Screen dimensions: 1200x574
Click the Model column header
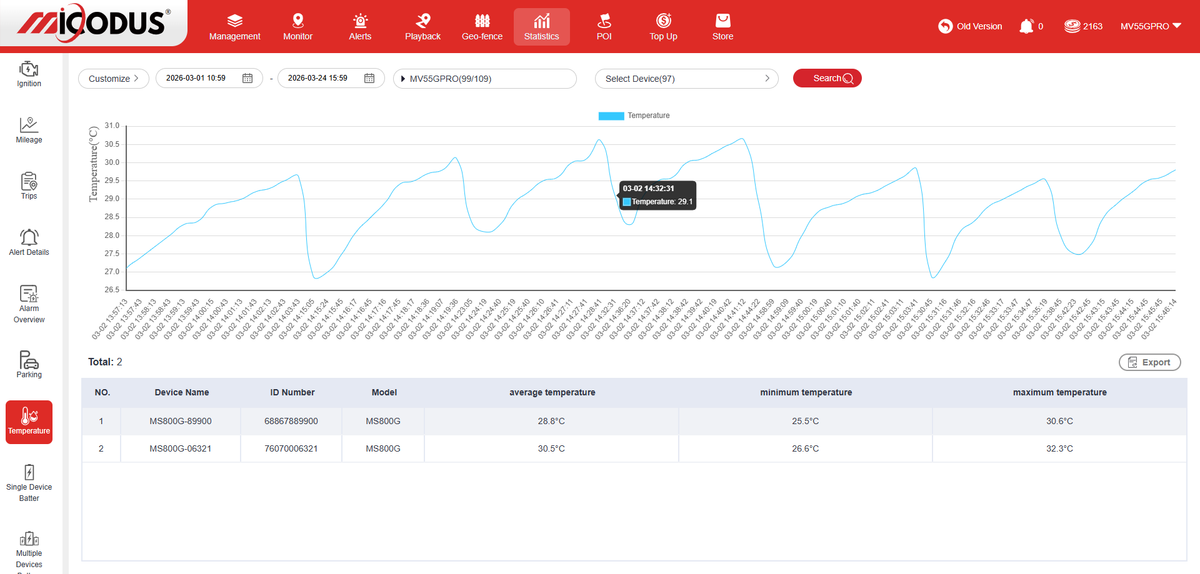(384, 392)
